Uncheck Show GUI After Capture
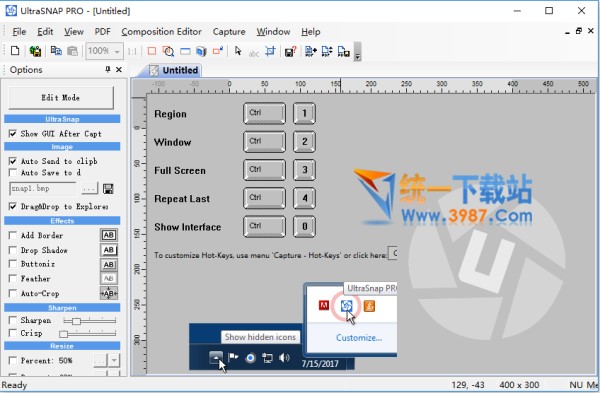Viewport: 600px width, 393px height. (13, 134)
